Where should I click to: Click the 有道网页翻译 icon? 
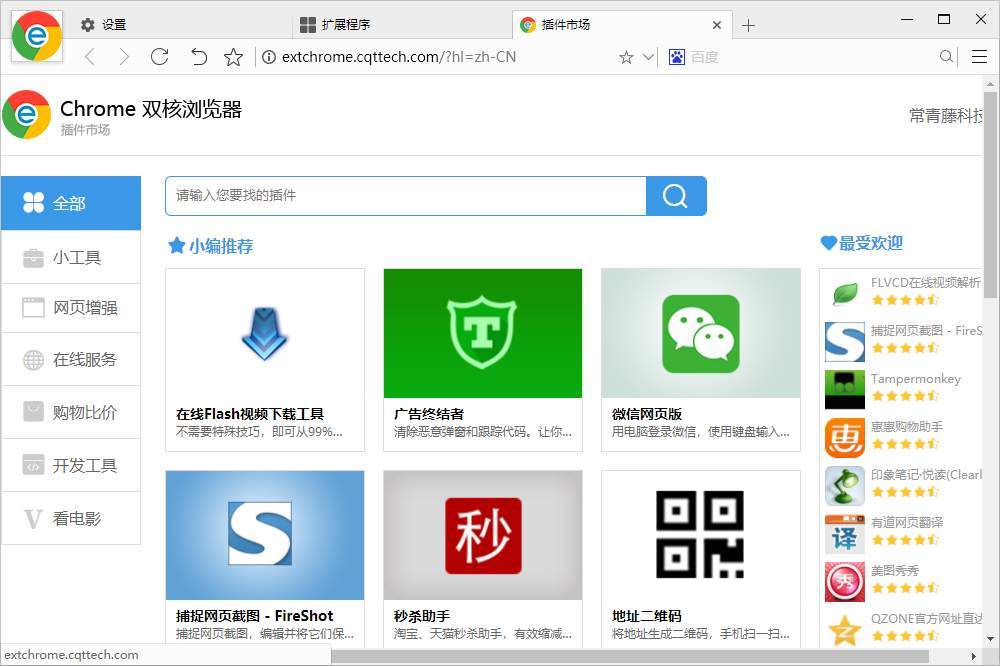pos(844,534)
